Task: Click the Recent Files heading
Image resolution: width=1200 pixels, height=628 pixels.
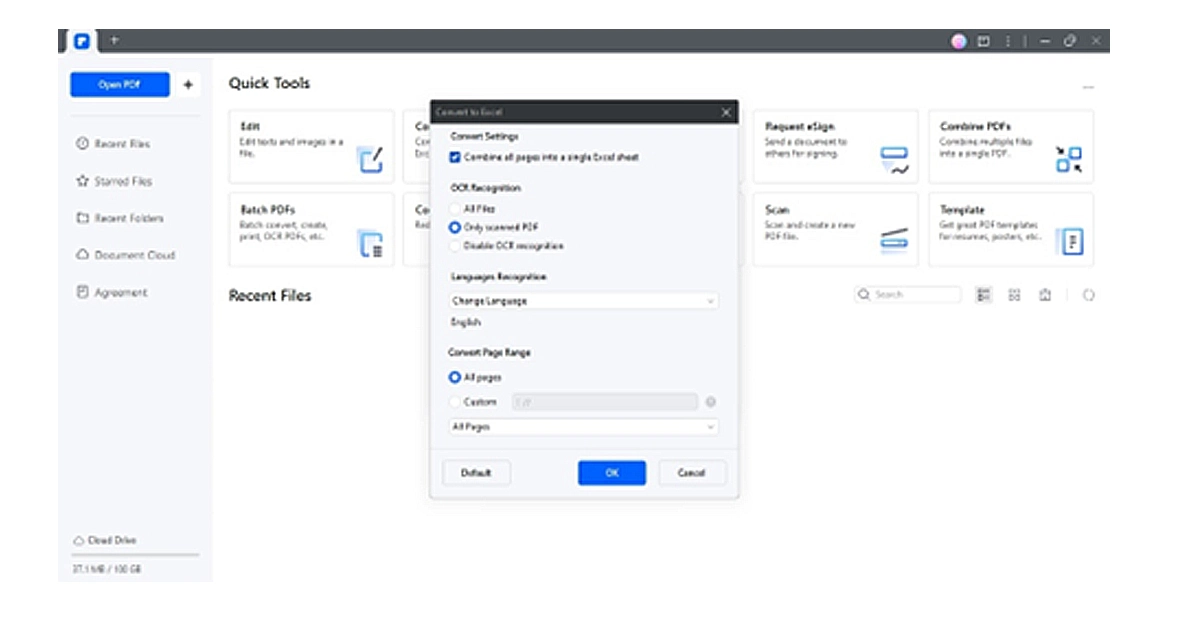Action: click(270, 295)
